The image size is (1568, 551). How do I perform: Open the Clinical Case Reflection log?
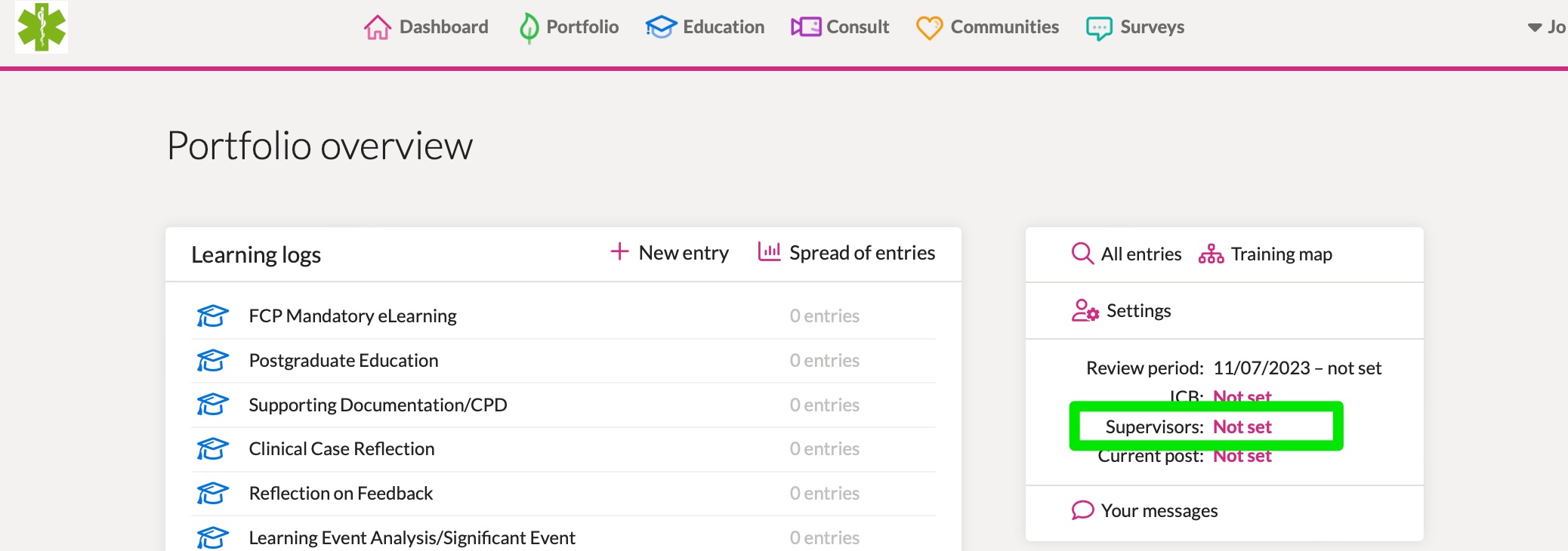[341, 448]
